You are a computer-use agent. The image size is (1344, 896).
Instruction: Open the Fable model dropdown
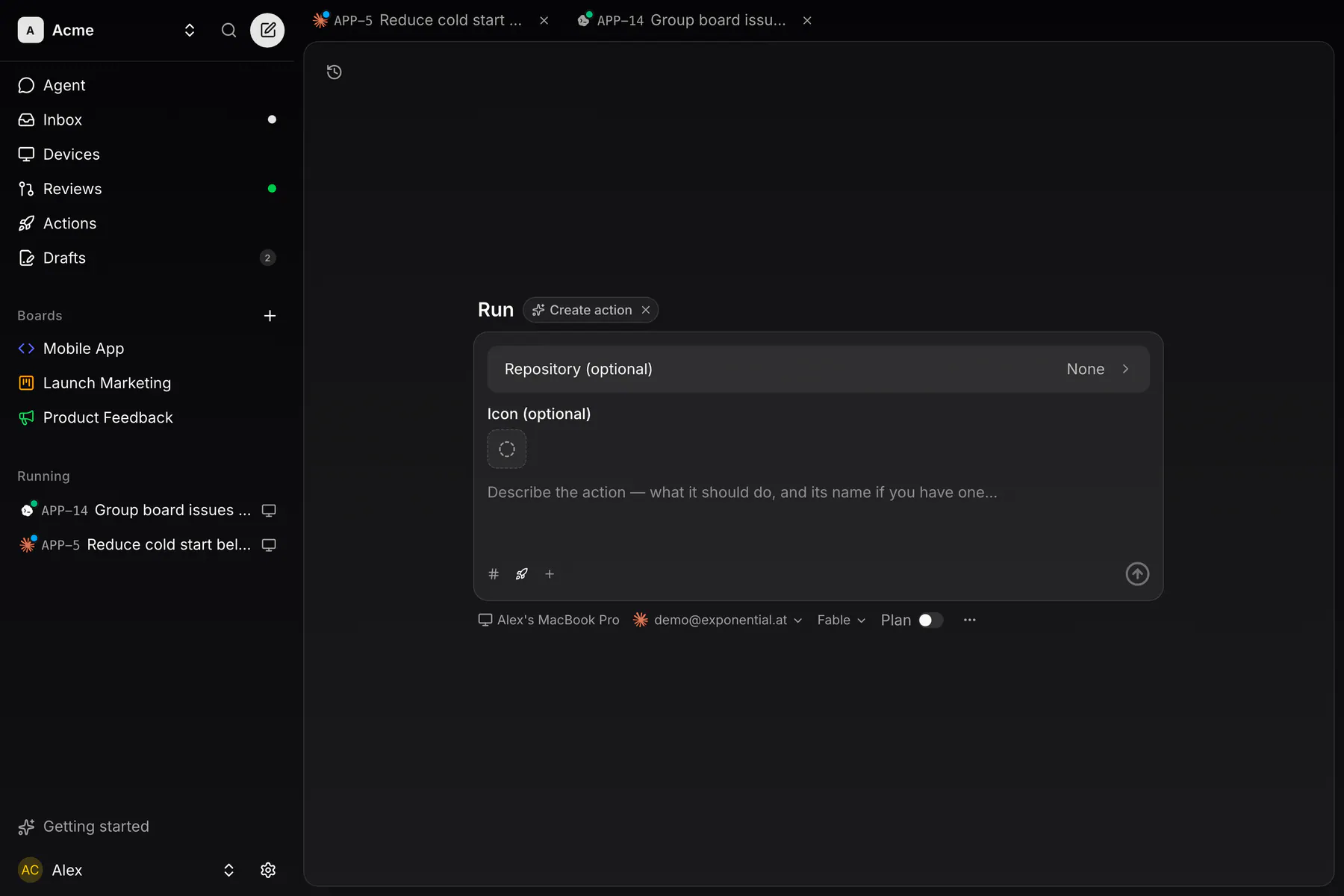click(x=841, y=620)
